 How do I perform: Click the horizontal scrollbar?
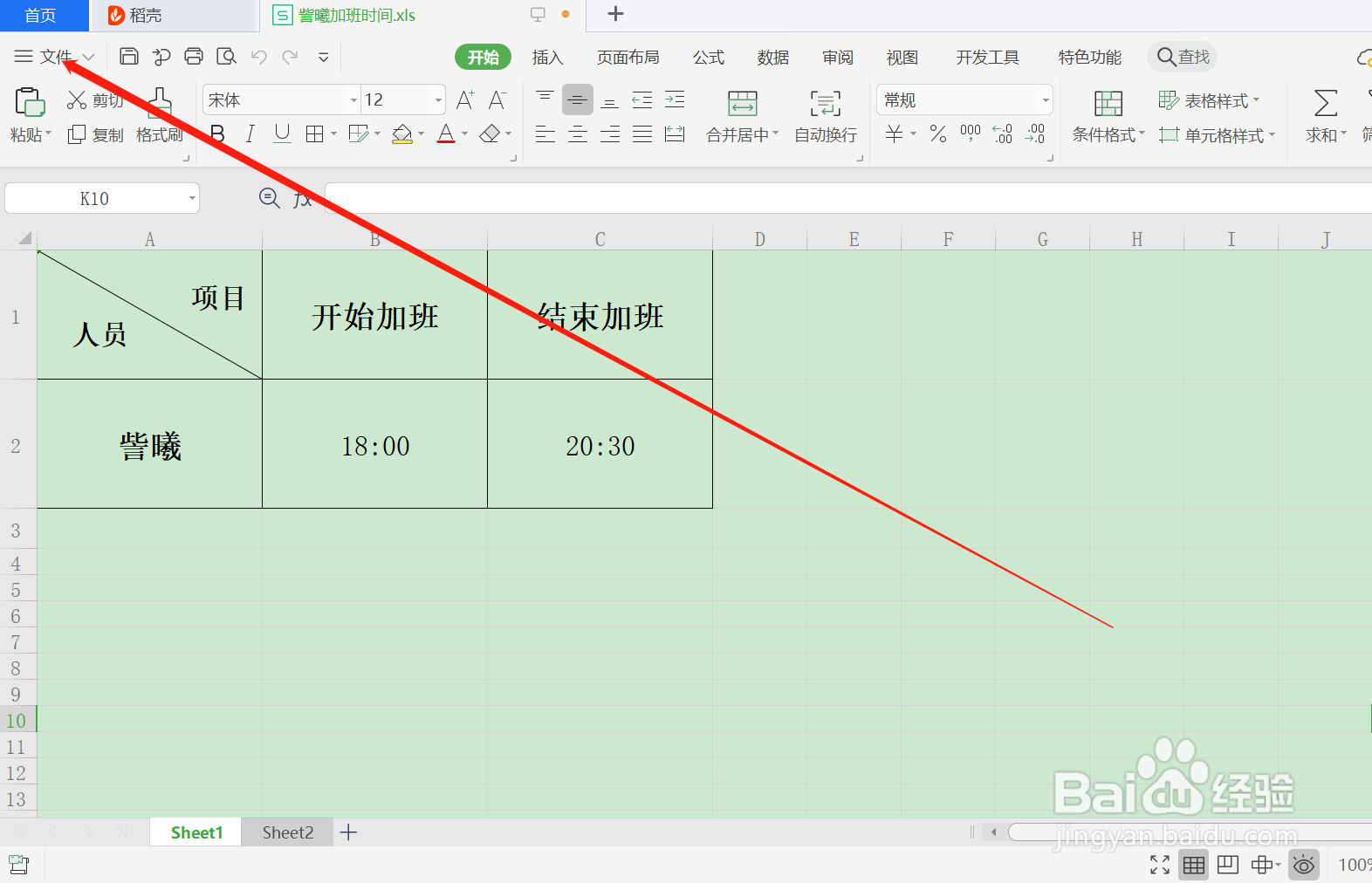(x=1190, y=832)
